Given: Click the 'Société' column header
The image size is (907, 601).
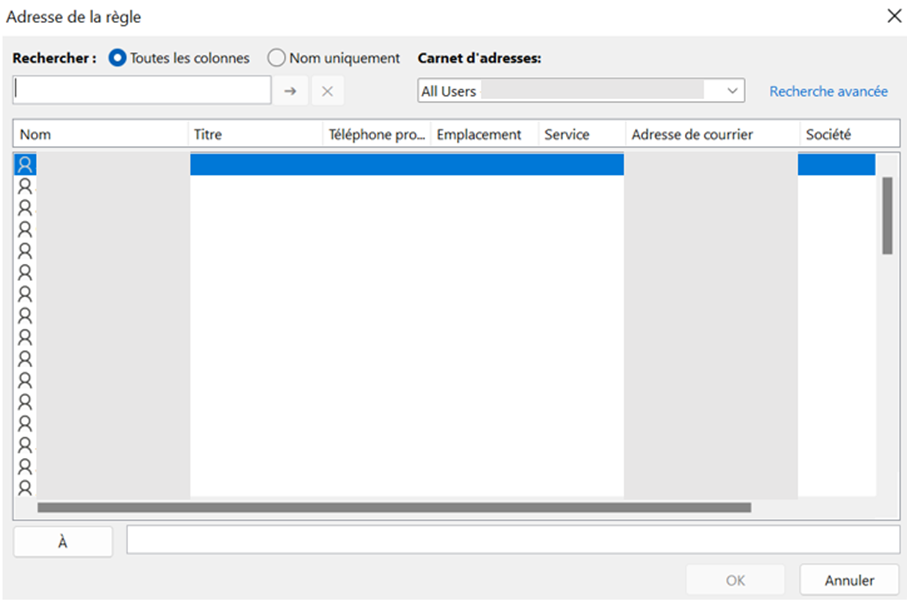Looking at the screenshot, I should pos(850,134).
